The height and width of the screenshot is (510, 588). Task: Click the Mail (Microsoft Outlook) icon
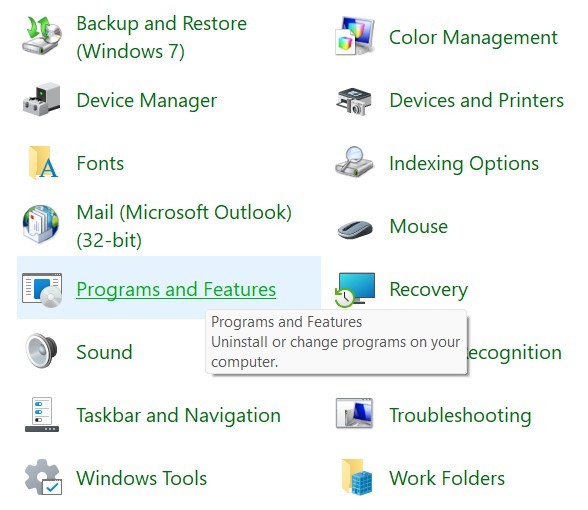41,224
